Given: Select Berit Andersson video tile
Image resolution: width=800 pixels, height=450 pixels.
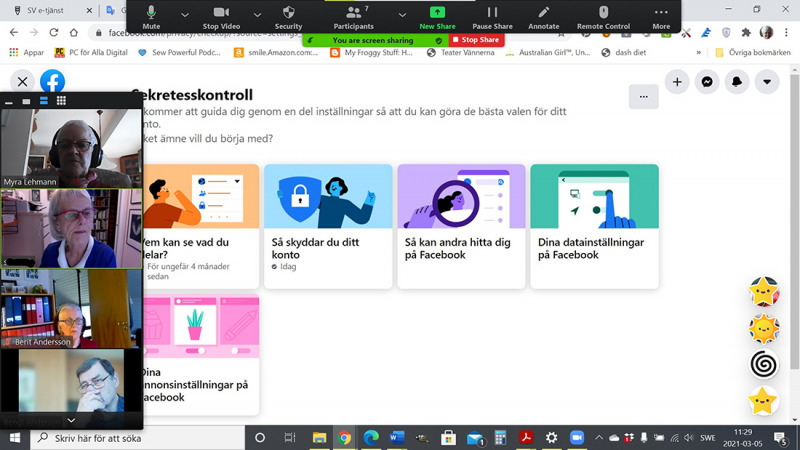Looking at the screenshot, I should (x=71, y=309).
